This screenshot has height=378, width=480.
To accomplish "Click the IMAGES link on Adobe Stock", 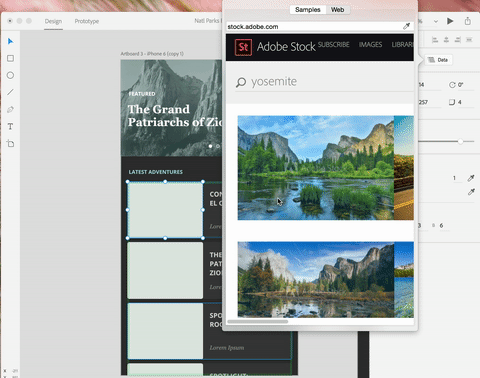I will [x=370, y=45].
